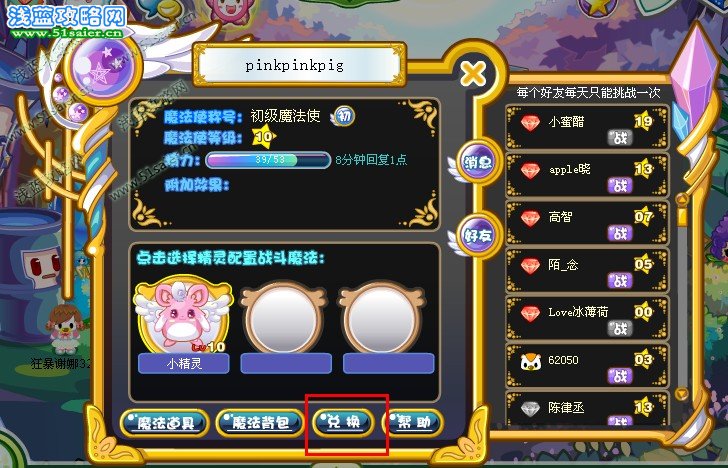Image resolution: width=728 pixels, height=468 pixels.
Task: Click the 兑换 exchange button
Action: 343,422
